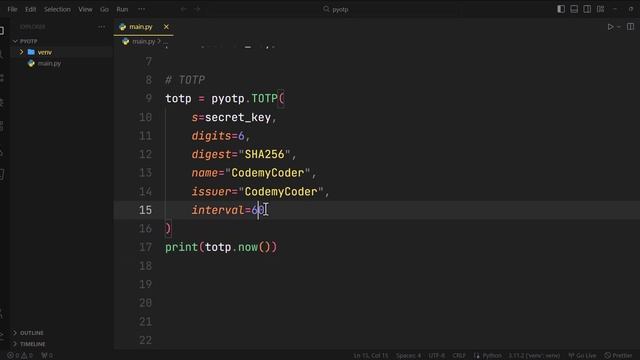640x360 pixels.
Task: Change indentation via Spaces: 4
Action: coord(408,356)
